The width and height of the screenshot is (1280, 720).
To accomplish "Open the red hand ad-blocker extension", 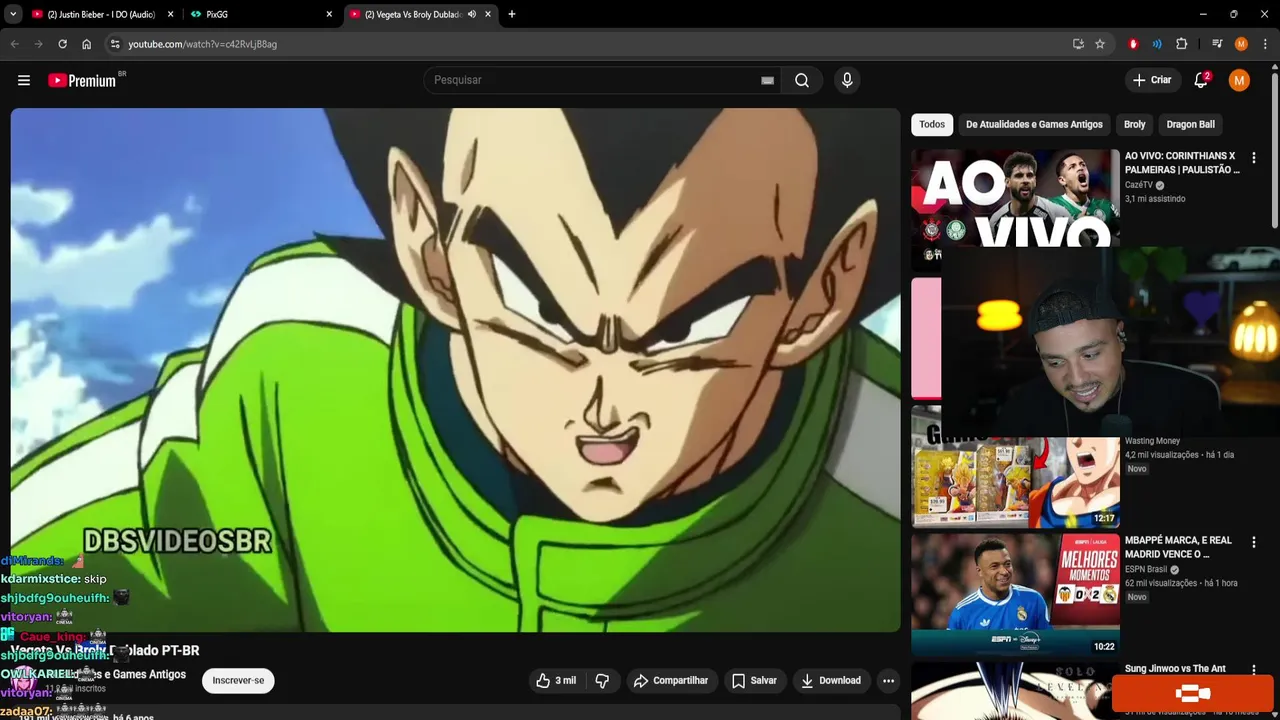I will (x=1133, y=44).
